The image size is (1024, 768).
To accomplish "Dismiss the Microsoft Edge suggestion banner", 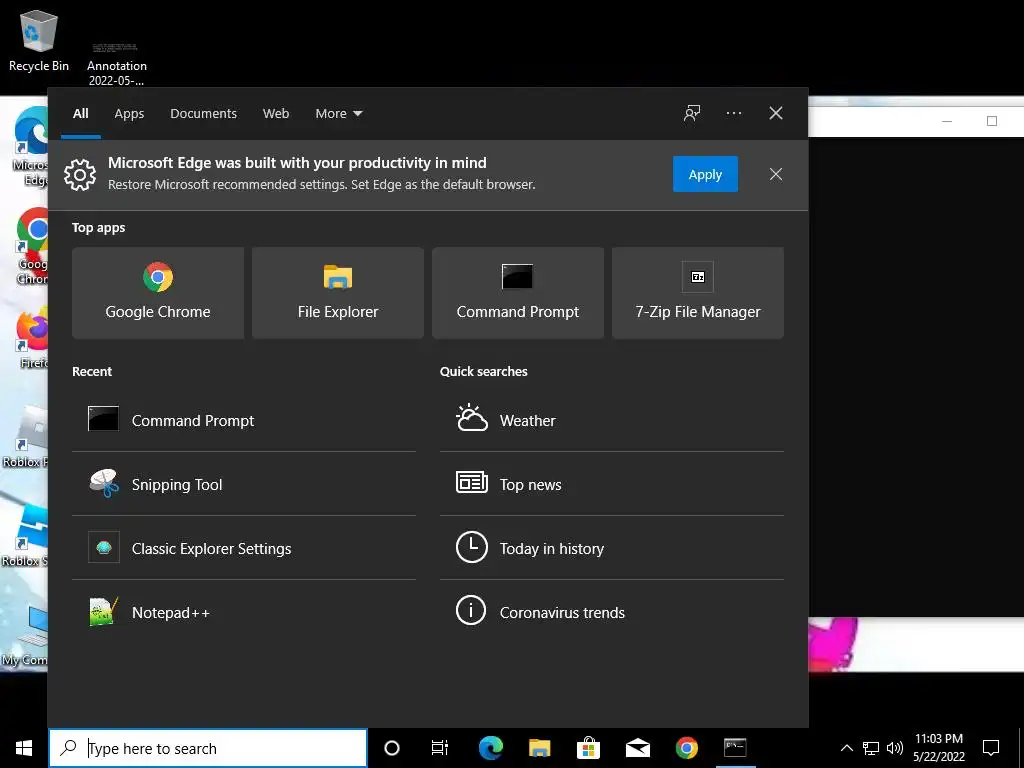I will tap(775, 174).
